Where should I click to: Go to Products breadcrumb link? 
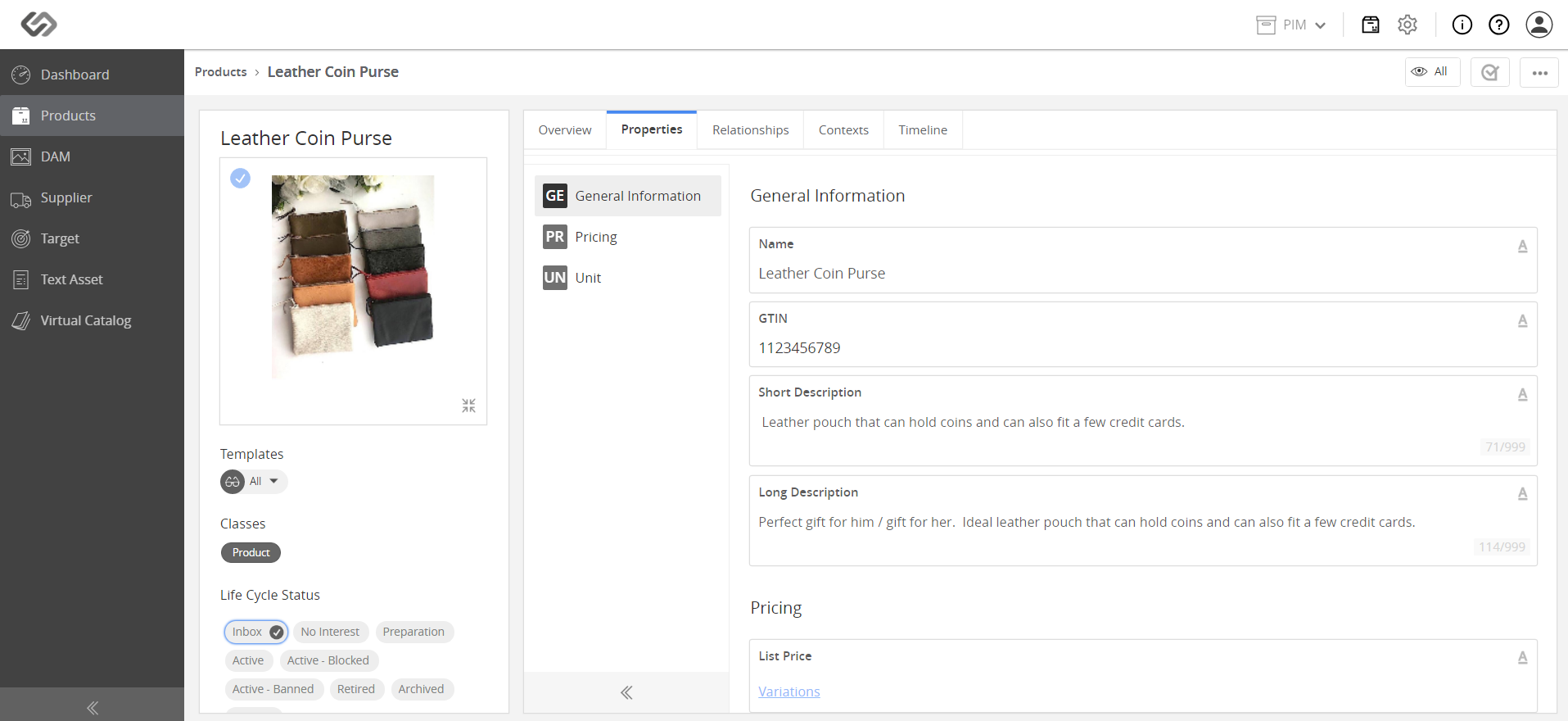coord(220,72)
